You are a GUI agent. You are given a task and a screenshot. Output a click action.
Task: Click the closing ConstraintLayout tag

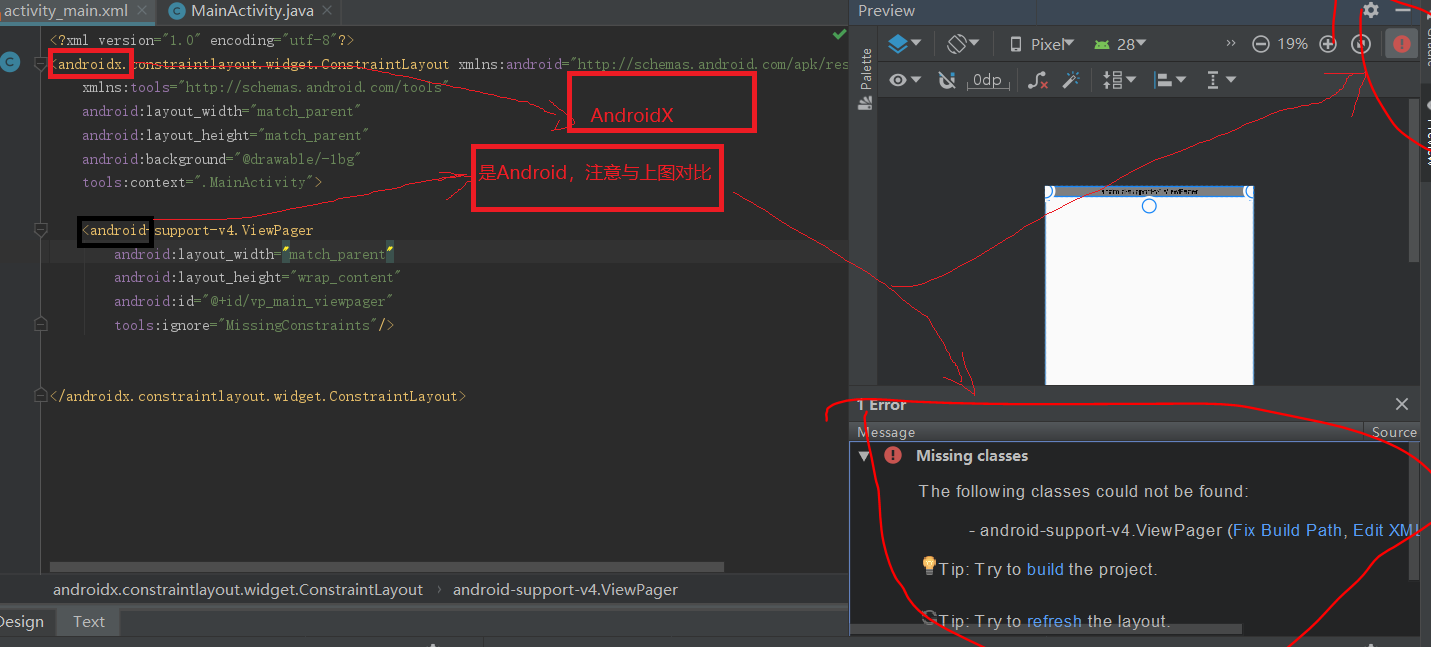click(258, 396)
